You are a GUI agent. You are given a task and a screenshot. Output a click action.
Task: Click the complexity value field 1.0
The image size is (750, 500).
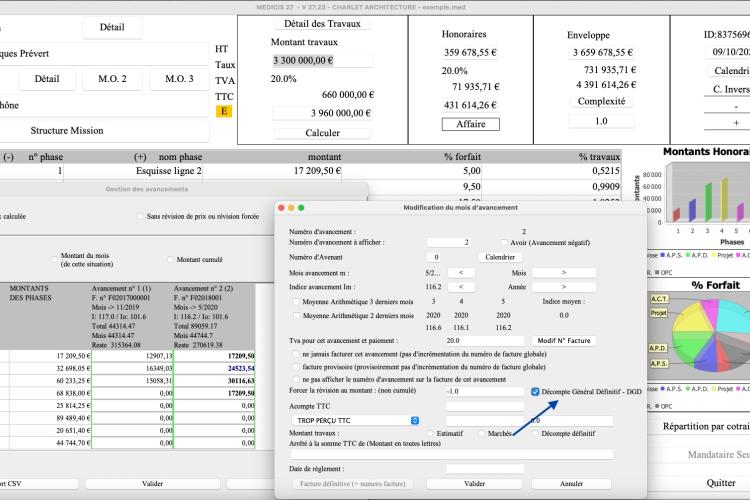(x=601, y=122)
